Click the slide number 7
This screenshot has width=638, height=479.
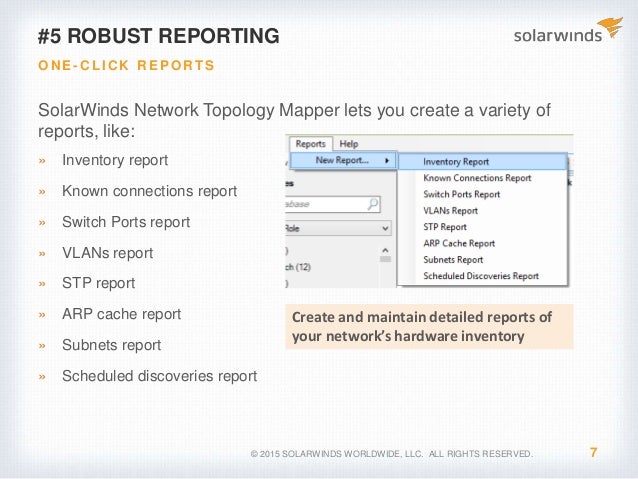[593, 452]
